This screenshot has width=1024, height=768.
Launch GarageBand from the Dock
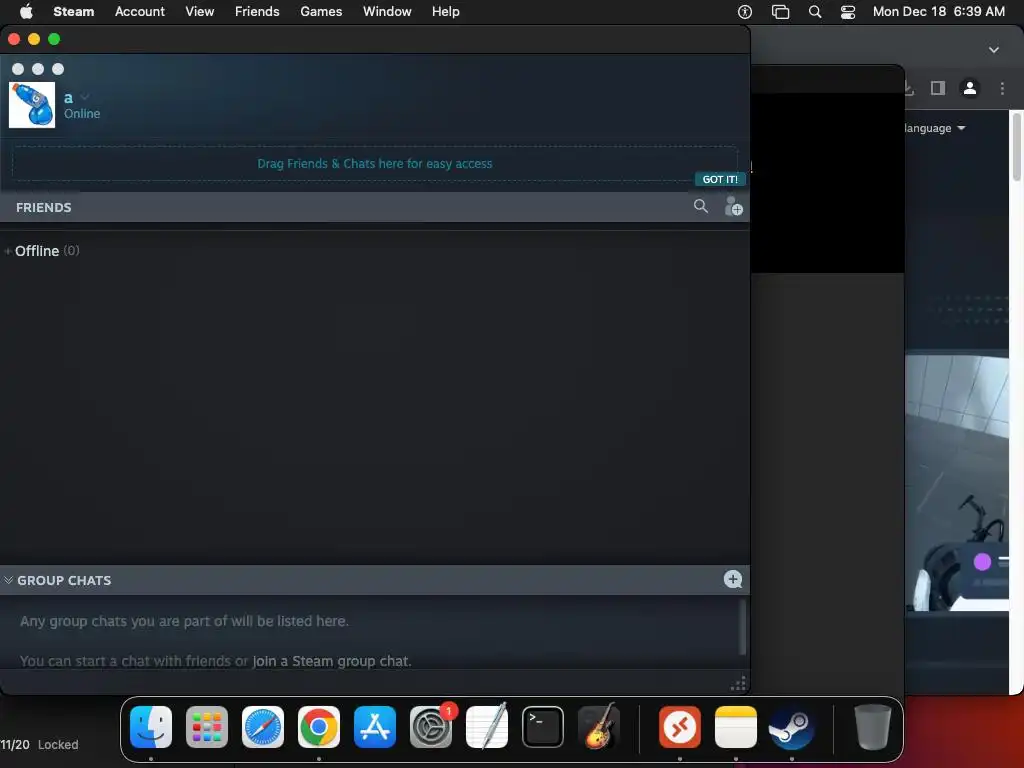click(x=599, y=727)
